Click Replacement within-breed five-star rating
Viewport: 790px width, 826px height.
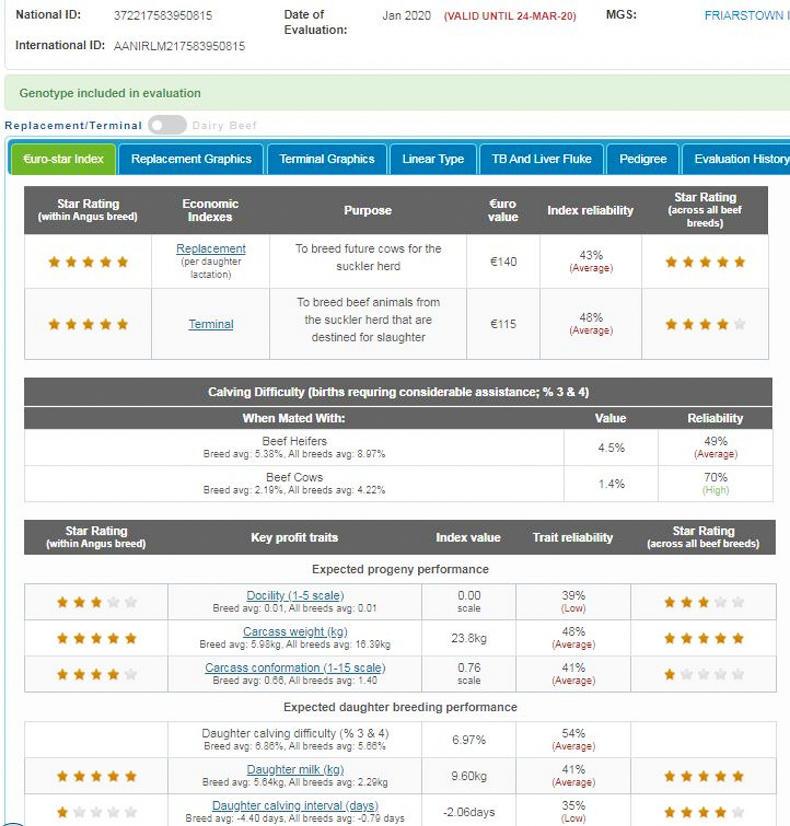[x=89, y=262]
